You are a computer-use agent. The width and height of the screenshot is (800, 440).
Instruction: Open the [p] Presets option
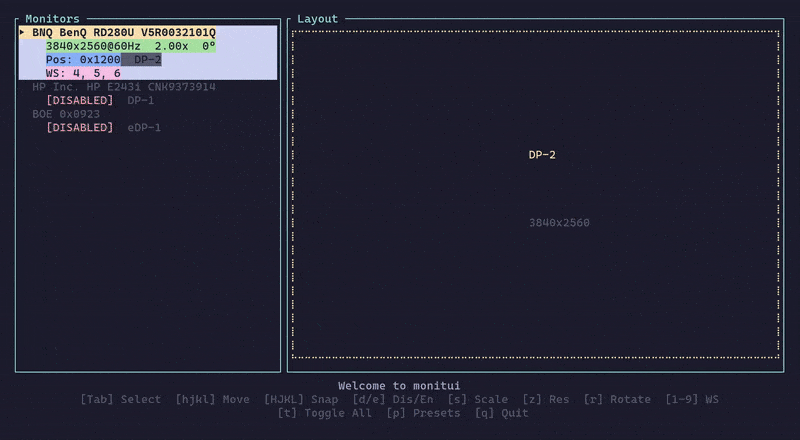coord(423,413)
